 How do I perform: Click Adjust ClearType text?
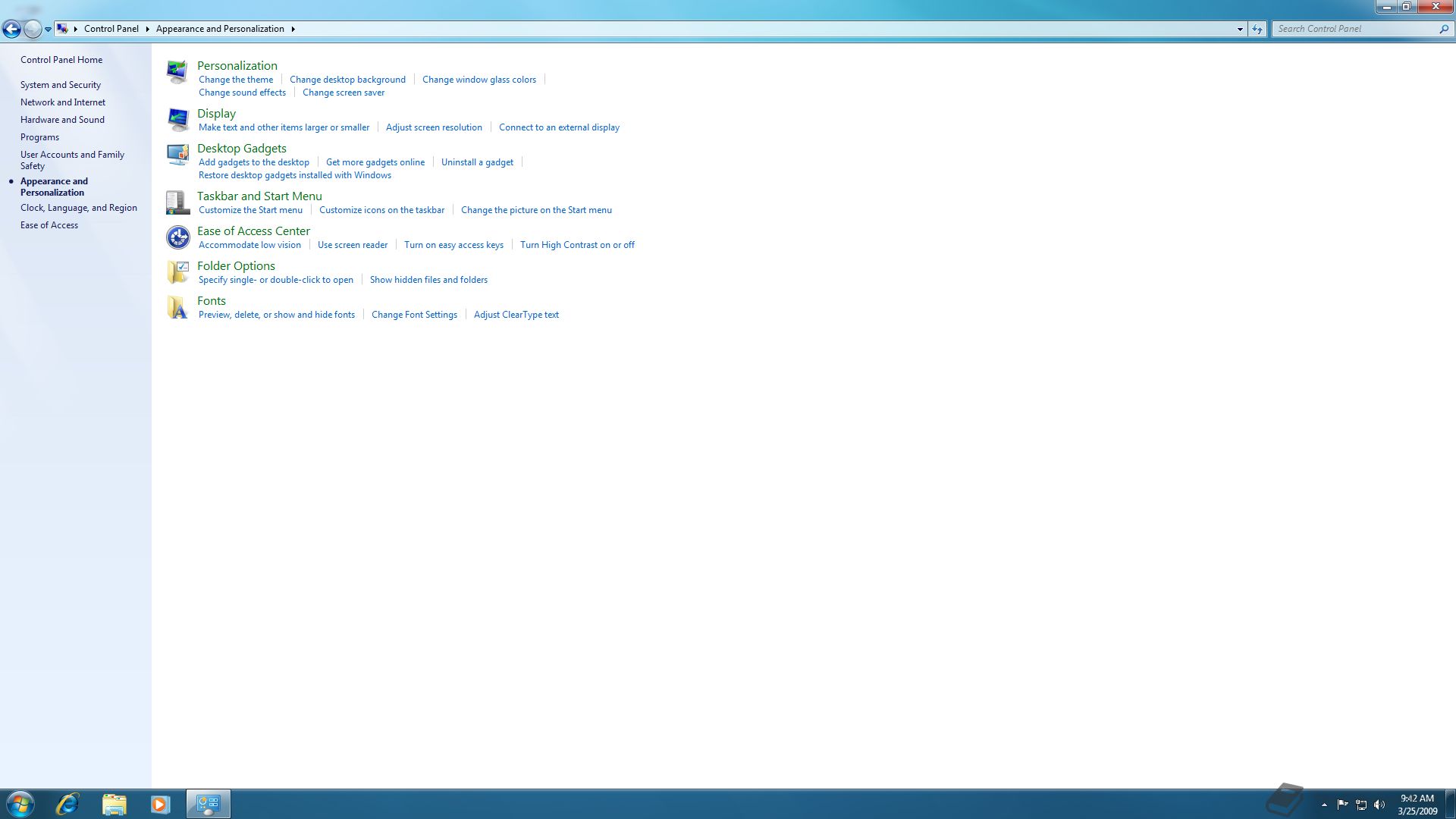click(516, 315)
